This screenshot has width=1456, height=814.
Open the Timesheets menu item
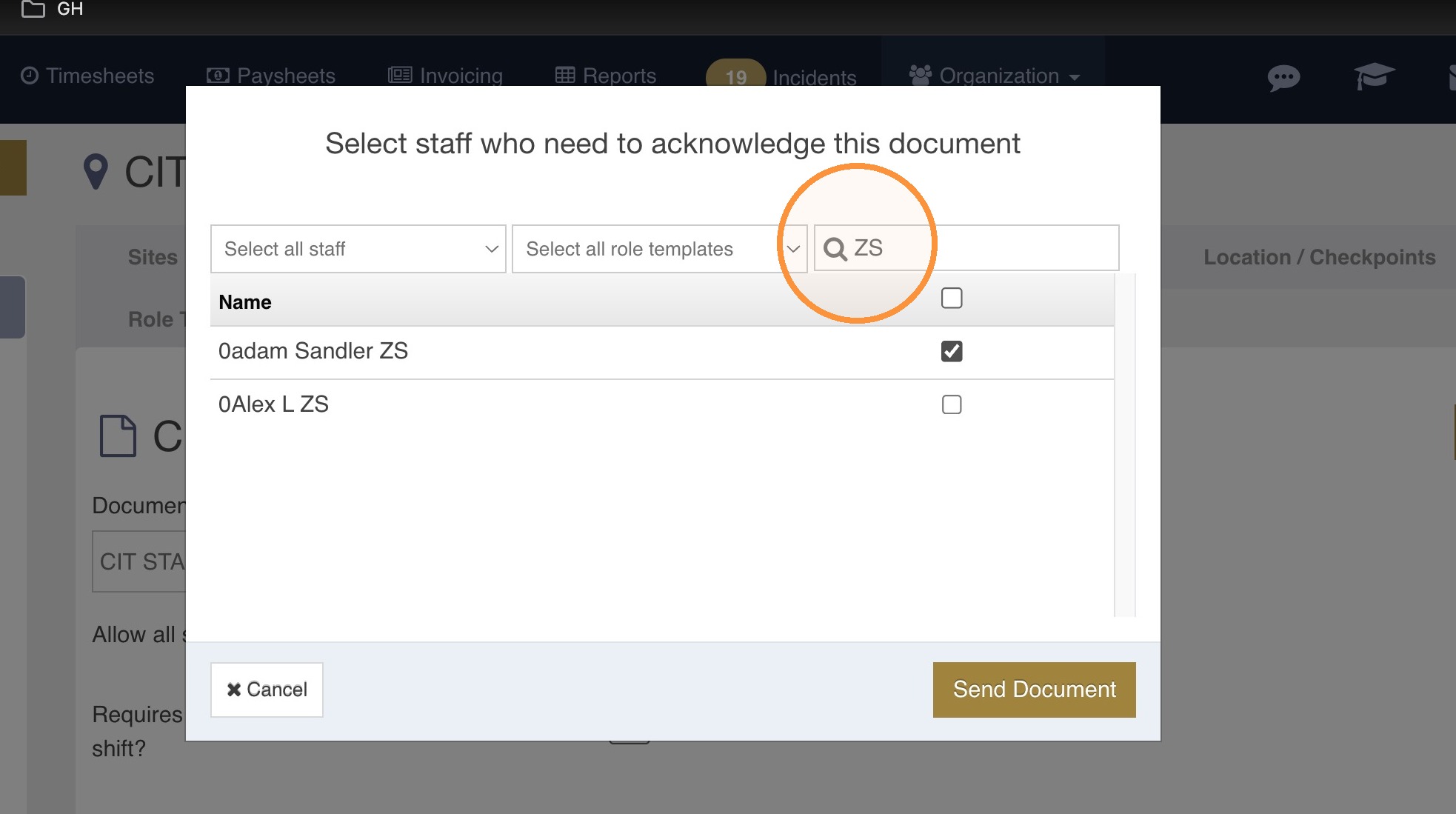[87, 76]
